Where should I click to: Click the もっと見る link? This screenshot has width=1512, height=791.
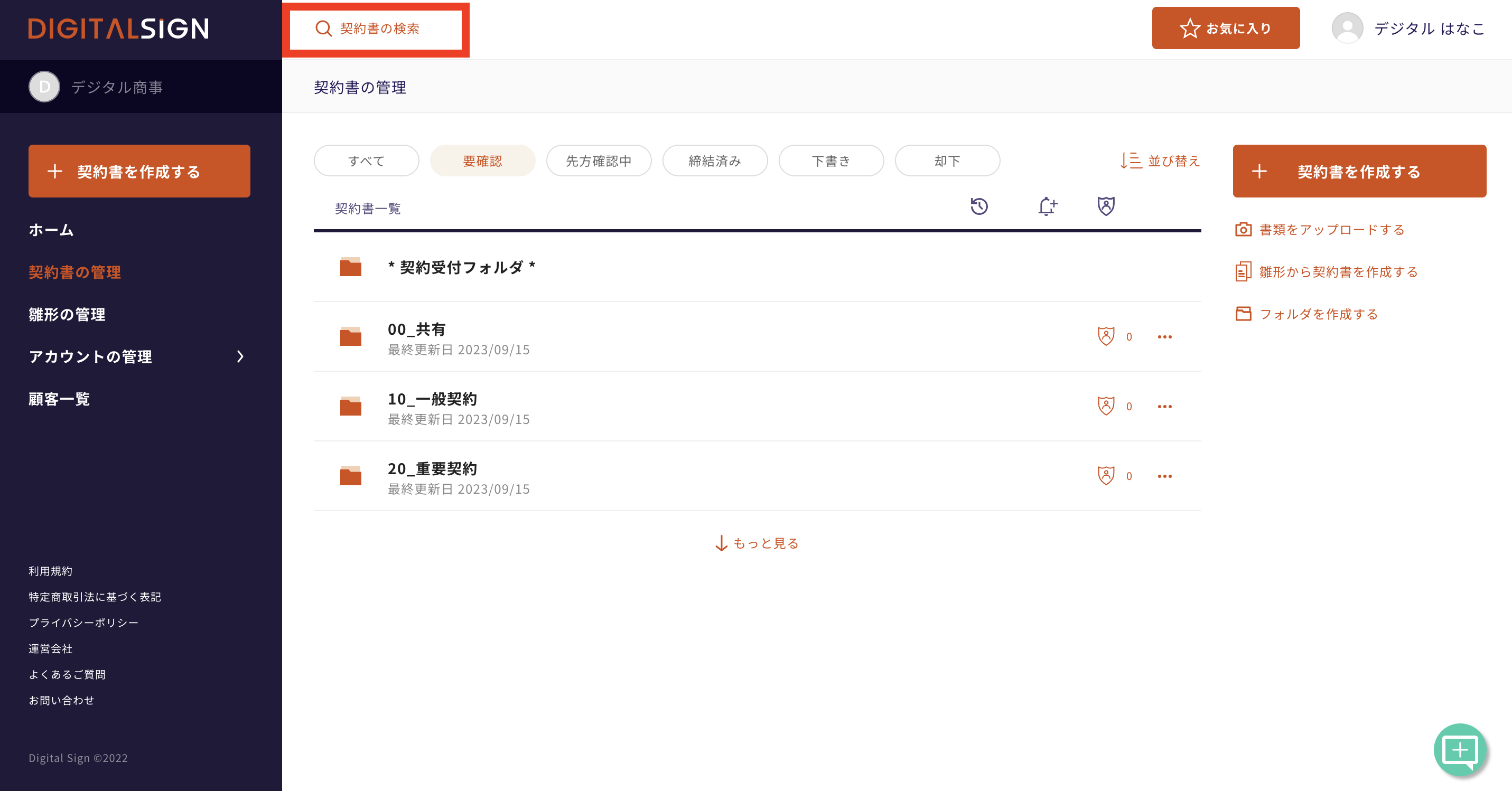(x=757, y=543)
